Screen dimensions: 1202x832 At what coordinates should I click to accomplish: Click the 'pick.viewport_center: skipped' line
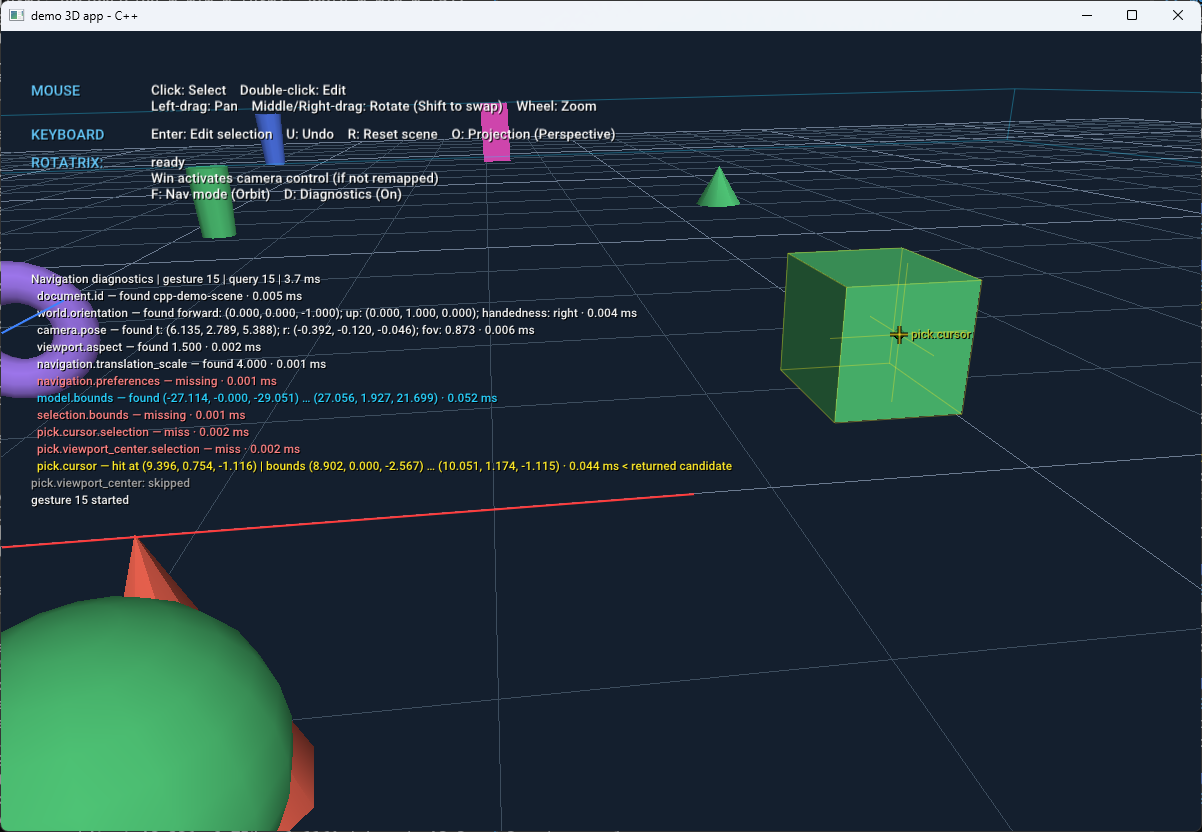pos(110,483)
